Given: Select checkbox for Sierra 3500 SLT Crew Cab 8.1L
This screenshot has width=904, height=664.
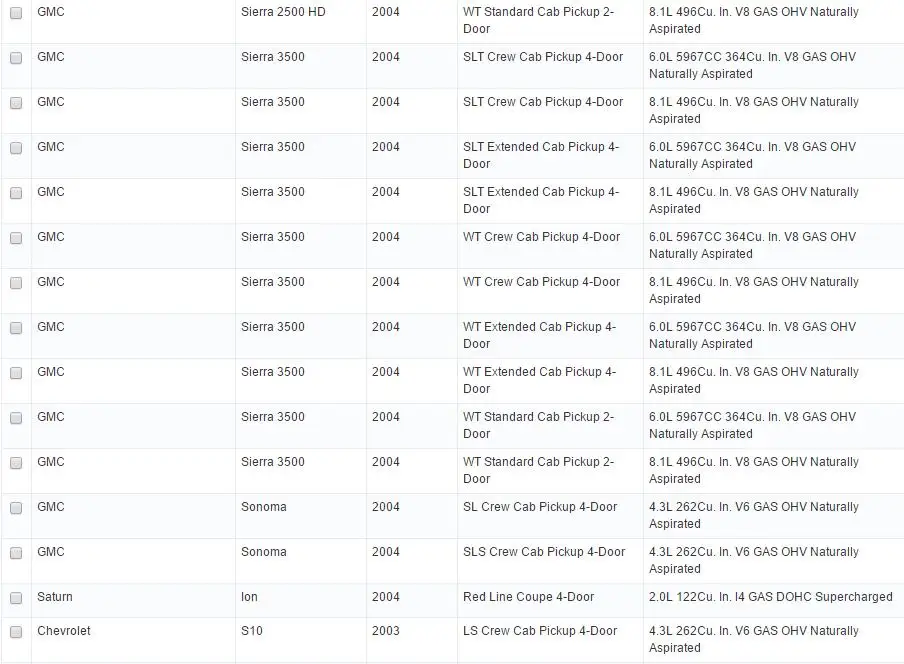Looking at the screenshot, I should 16,103.
